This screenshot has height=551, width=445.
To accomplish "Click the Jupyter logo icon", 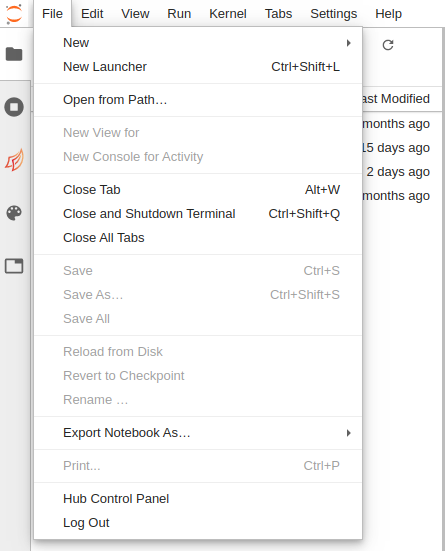I will [14, 14].
